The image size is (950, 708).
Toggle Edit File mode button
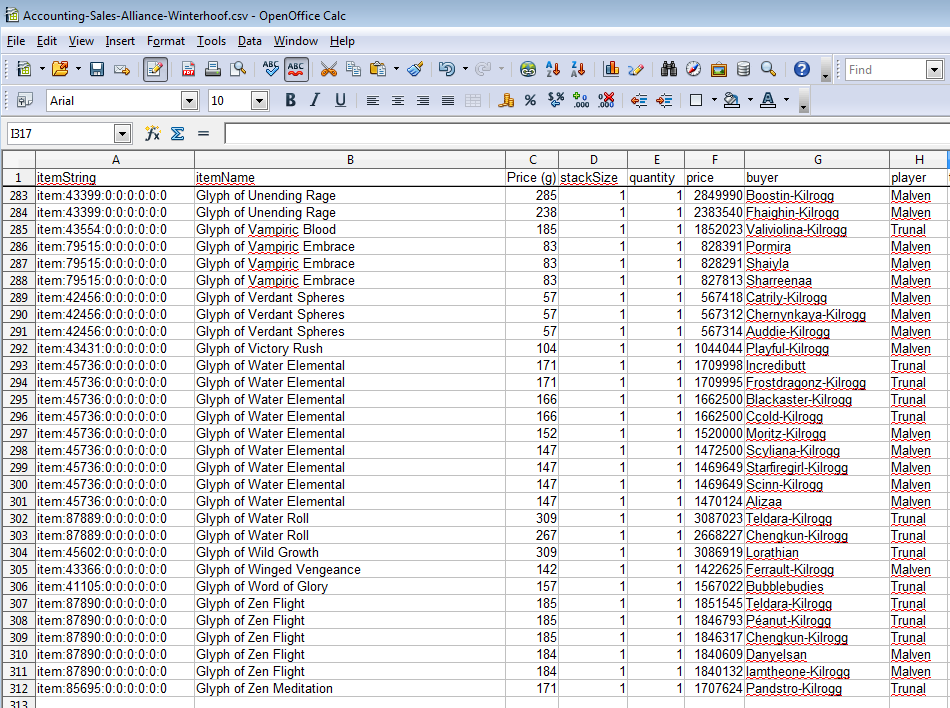(x=155, y=70)
